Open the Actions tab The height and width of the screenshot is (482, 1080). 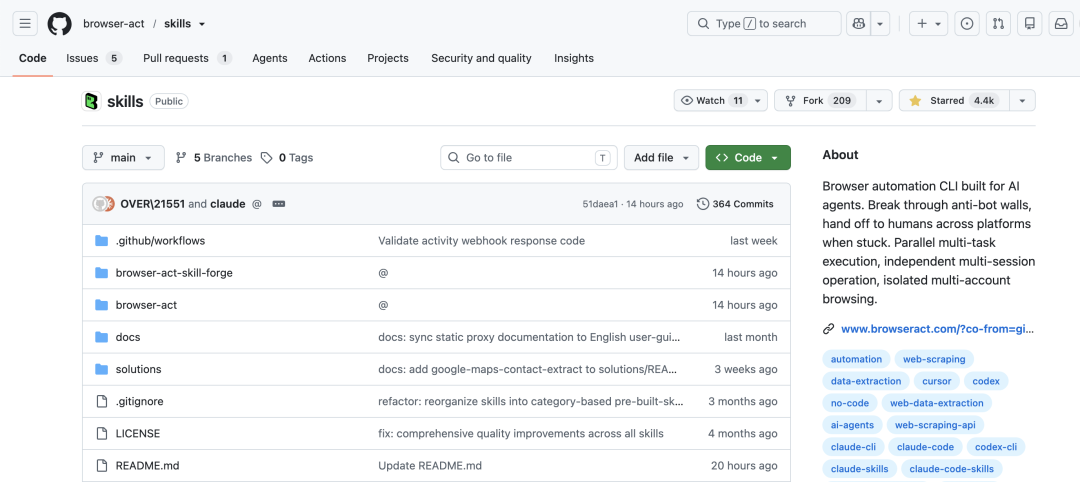pos(327,59)
